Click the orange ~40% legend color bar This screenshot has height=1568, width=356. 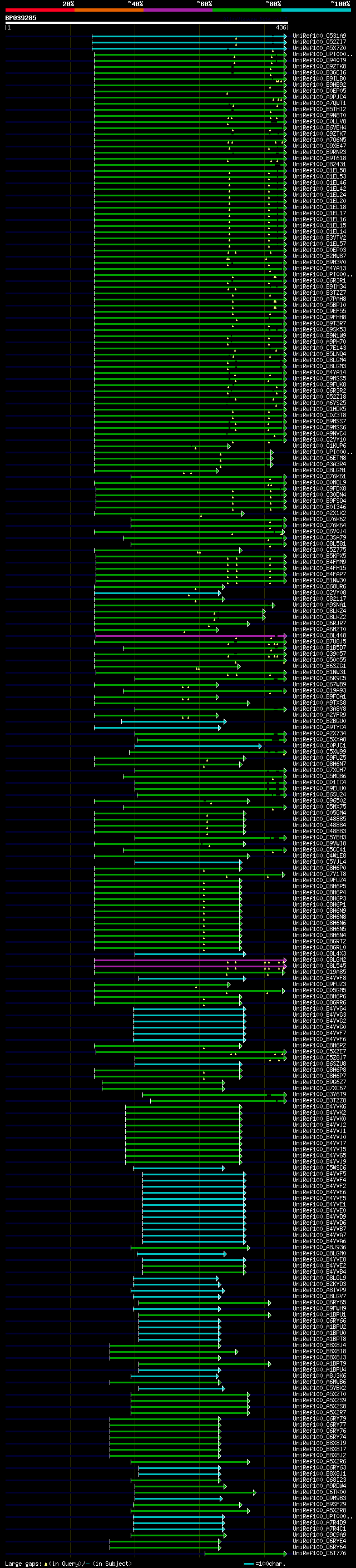pyautogui.click(x=109, y=11)
